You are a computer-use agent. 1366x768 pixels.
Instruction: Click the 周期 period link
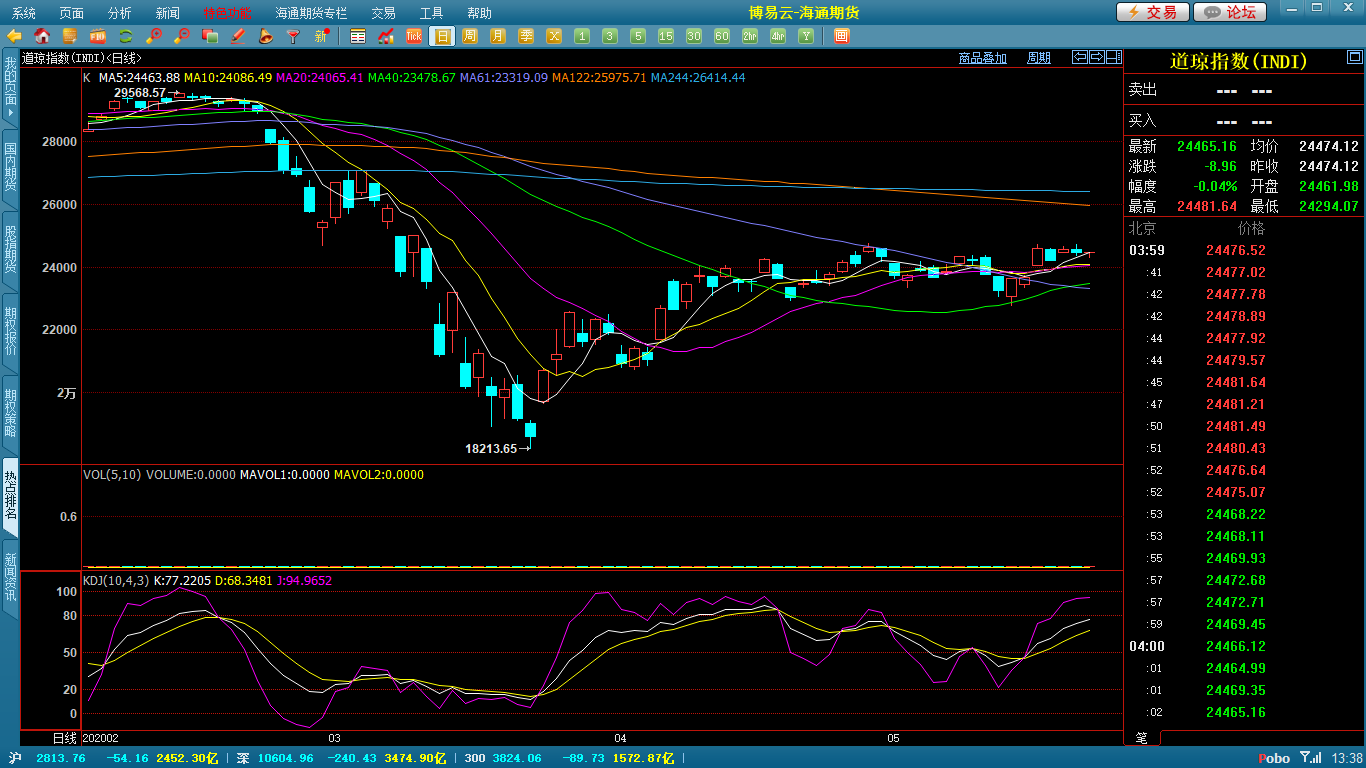1039,58
